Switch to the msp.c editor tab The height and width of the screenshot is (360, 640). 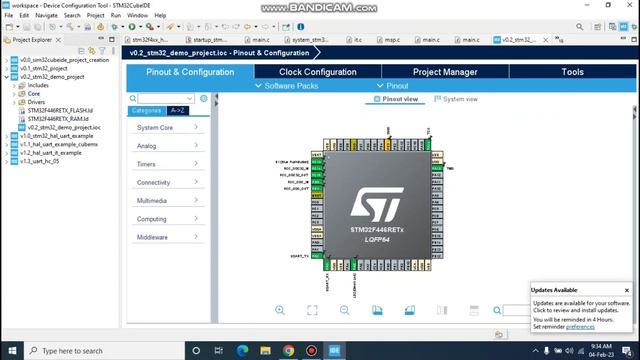[x=389, y=40]
